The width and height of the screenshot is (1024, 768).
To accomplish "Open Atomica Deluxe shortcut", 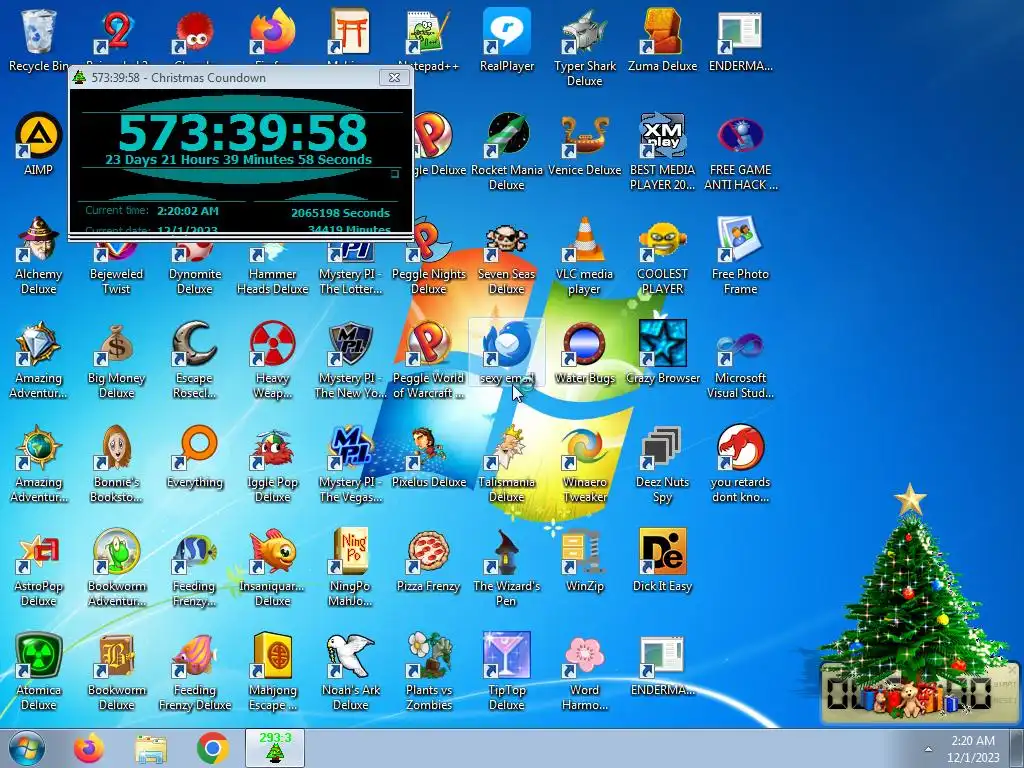I will [39, 672].
